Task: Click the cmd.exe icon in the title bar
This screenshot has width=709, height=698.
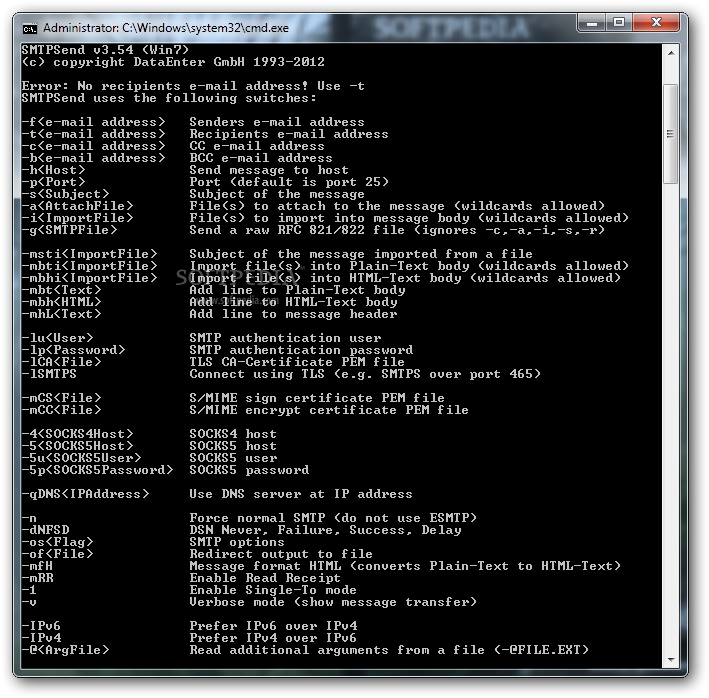Action: click(30, 28)
